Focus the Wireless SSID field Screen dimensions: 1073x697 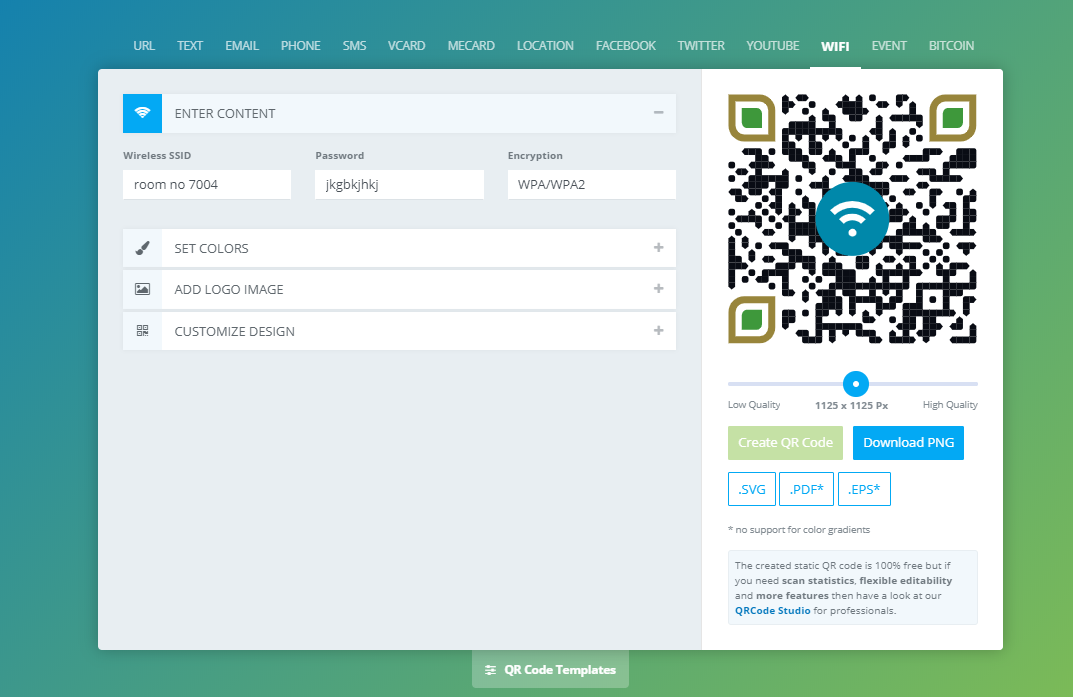click(x=207, y=185)
